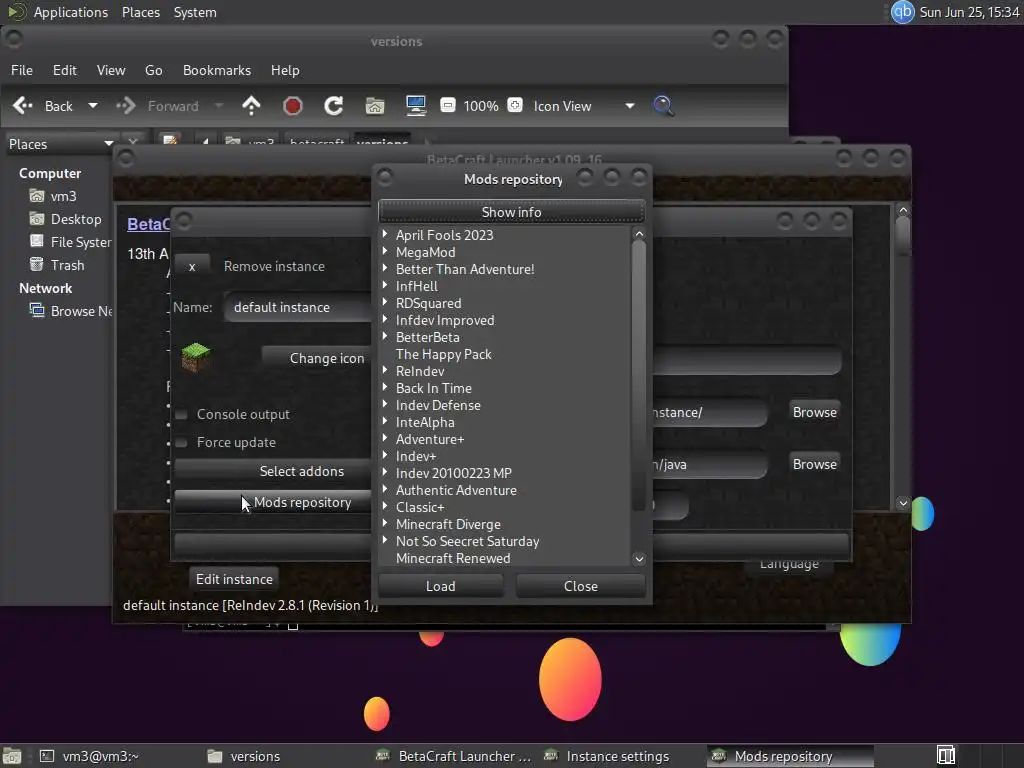Click Load in Mods repository
The image size is (1024, 768).
point(441,586)
